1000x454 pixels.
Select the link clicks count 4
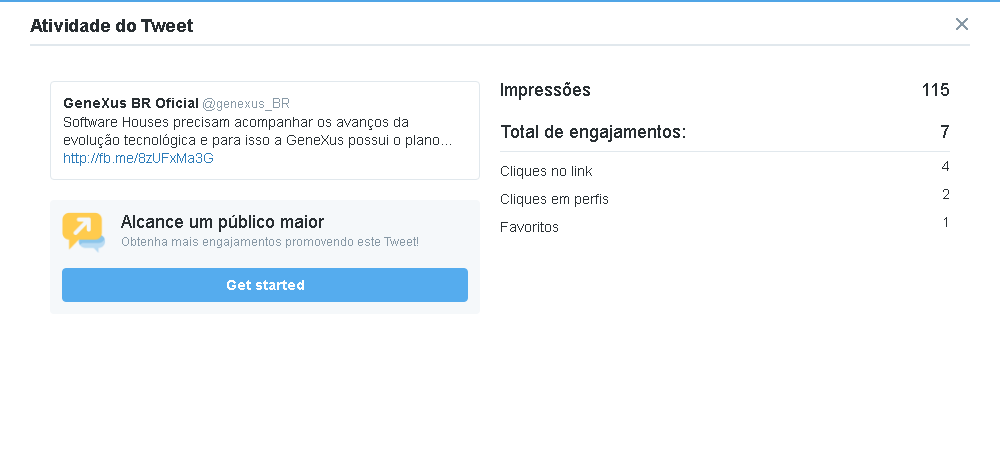(x=945, y=167)
